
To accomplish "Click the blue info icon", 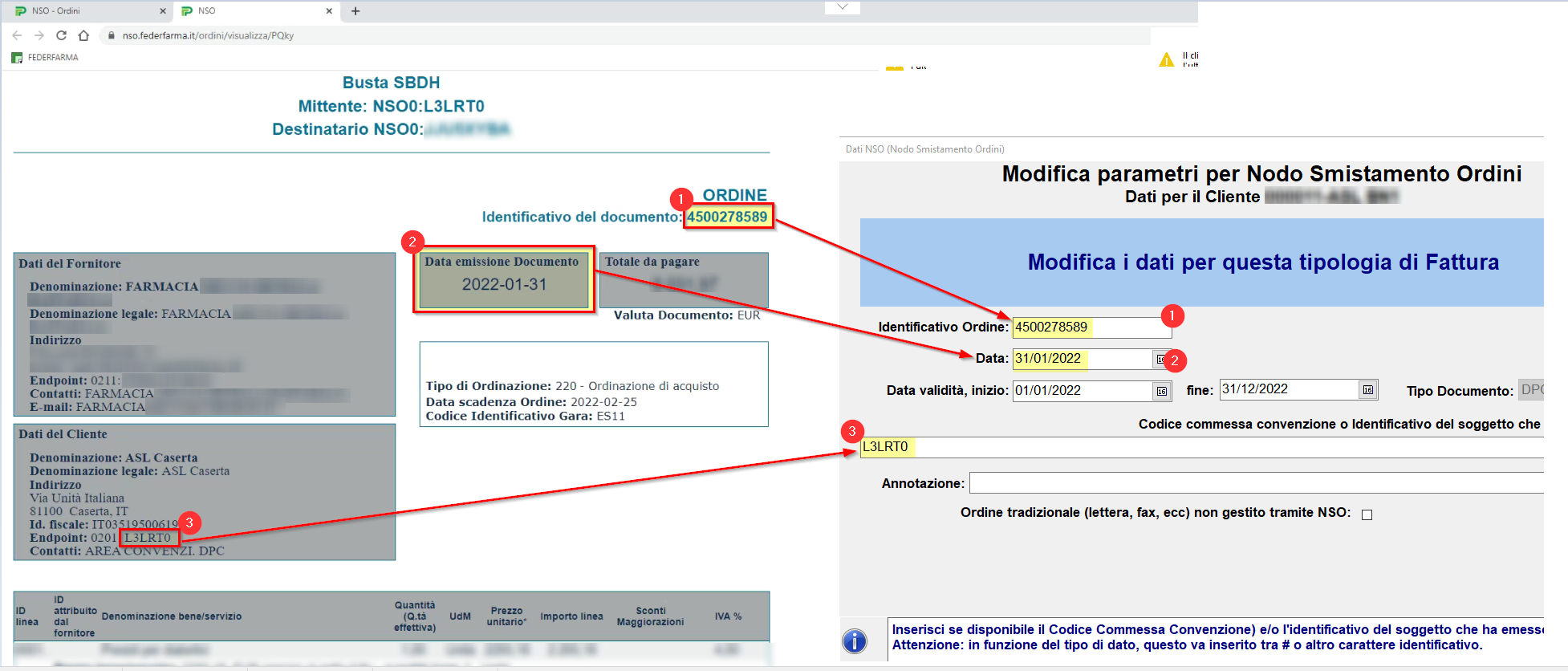I will pos(855,640).
